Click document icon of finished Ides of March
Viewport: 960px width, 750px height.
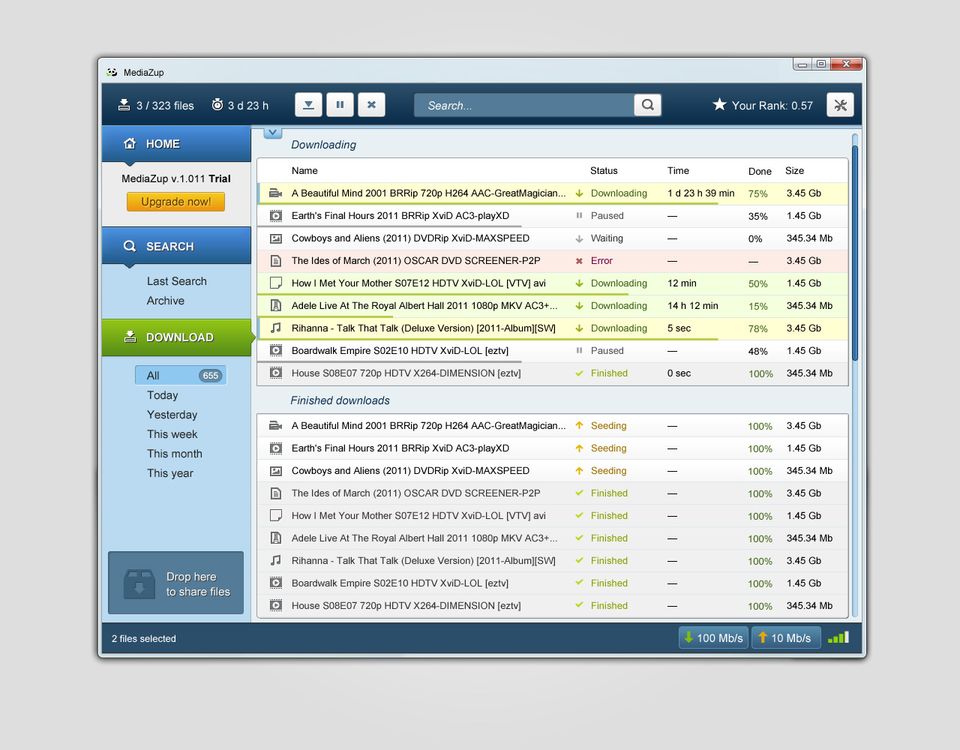tap(276, 493)
